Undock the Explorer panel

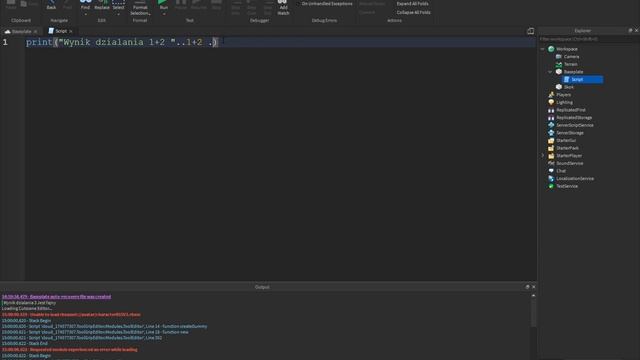point(630,31)
